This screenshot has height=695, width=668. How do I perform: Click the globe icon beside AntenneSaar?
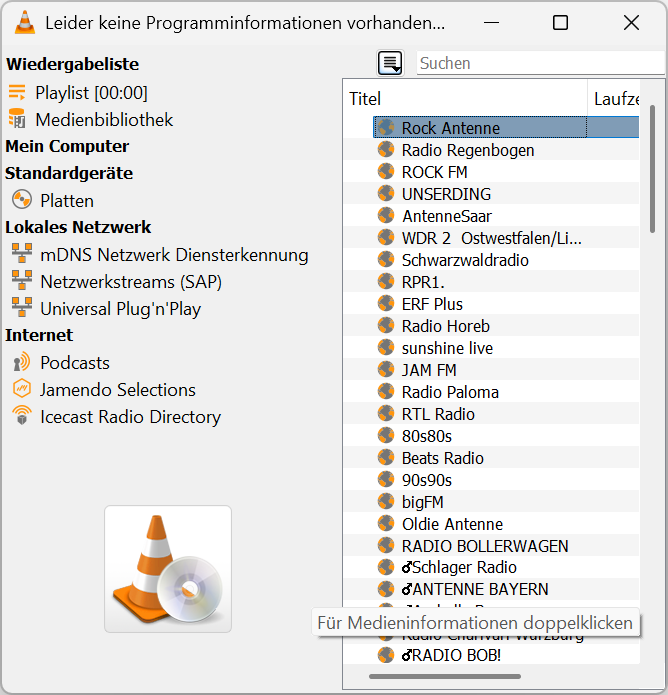point(386,215)
